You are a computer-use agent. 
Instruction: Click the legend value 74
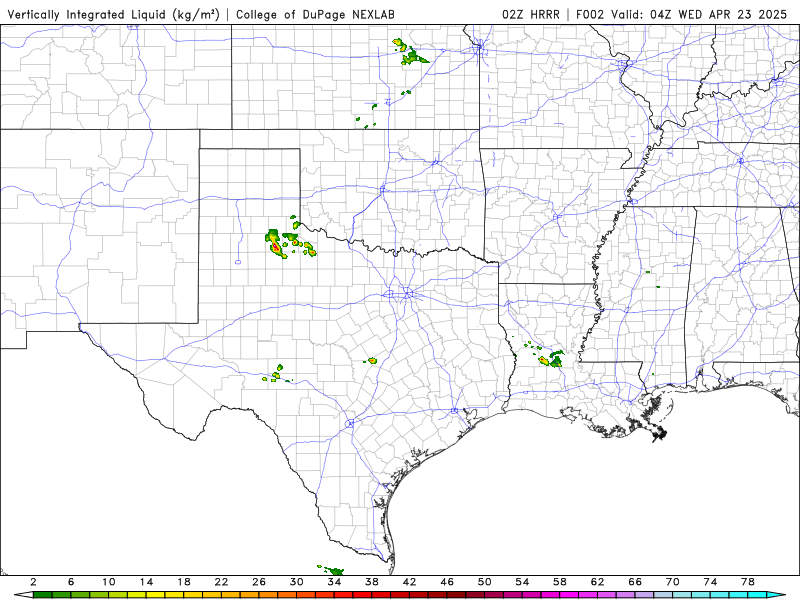(711, 582)
